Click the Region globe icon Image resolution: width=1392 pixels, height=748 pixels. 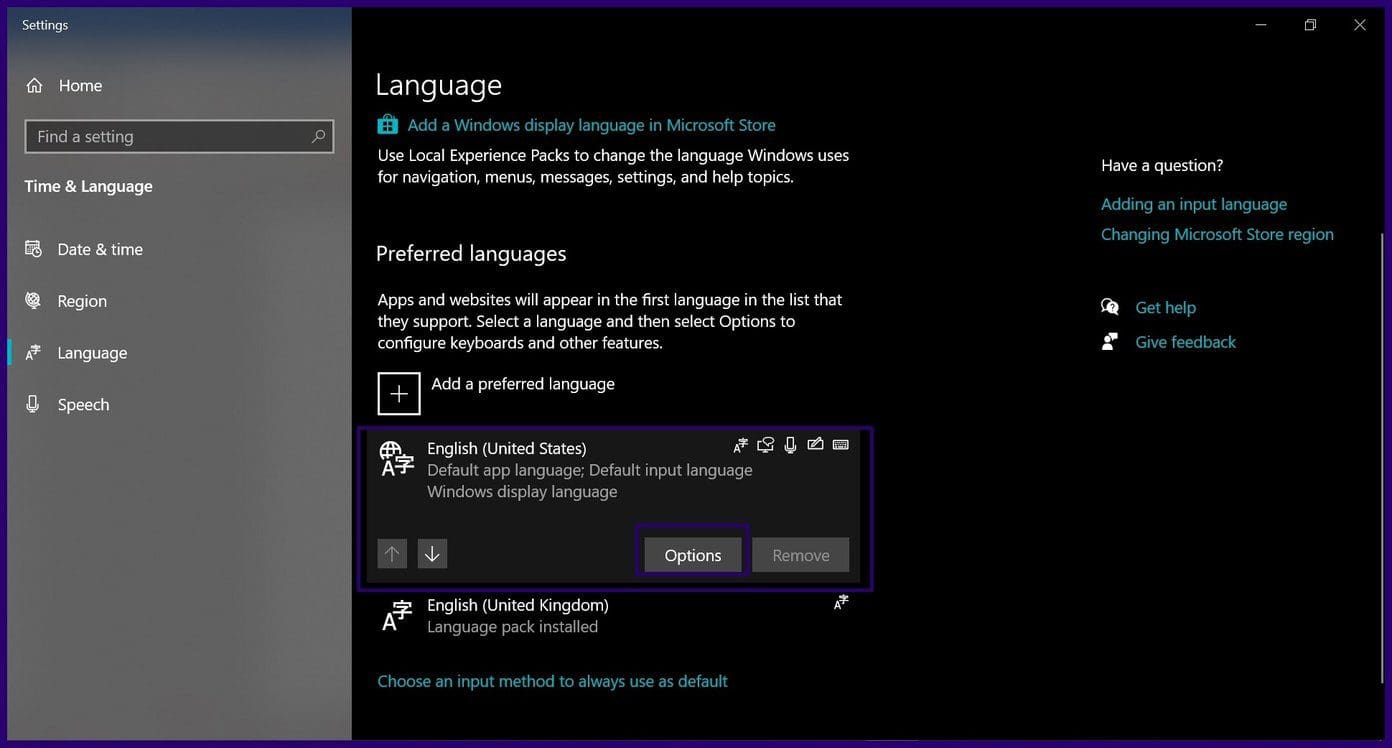(33, 300)
